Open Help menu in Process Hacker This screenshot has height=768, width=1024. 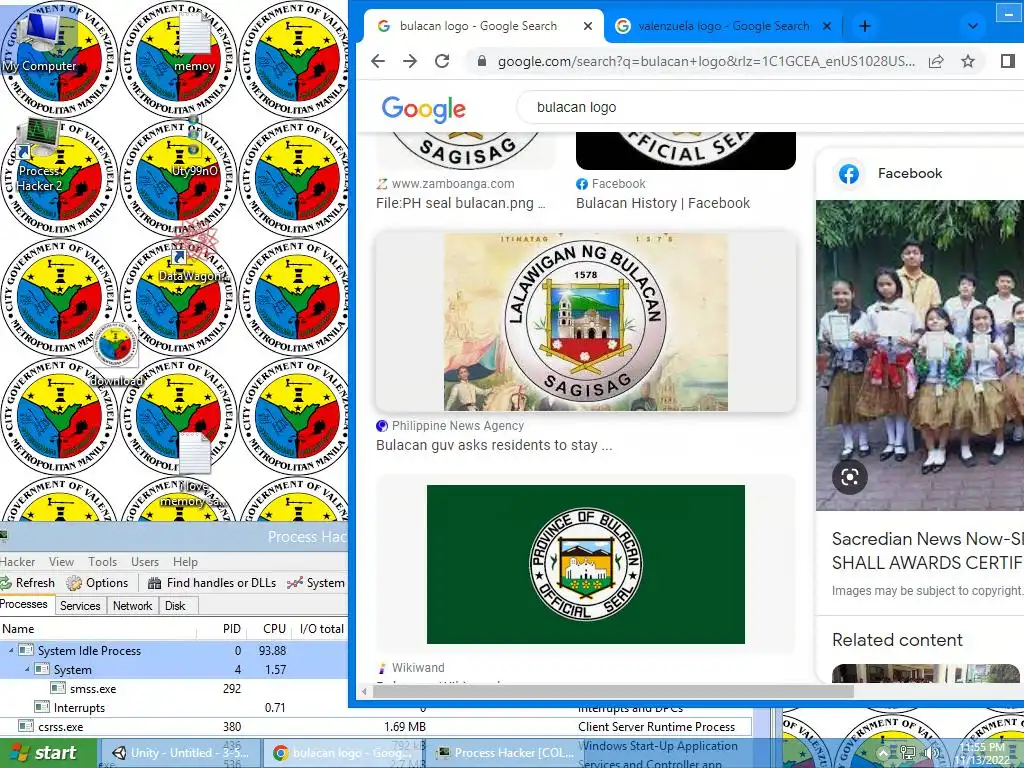click(185, 562)
